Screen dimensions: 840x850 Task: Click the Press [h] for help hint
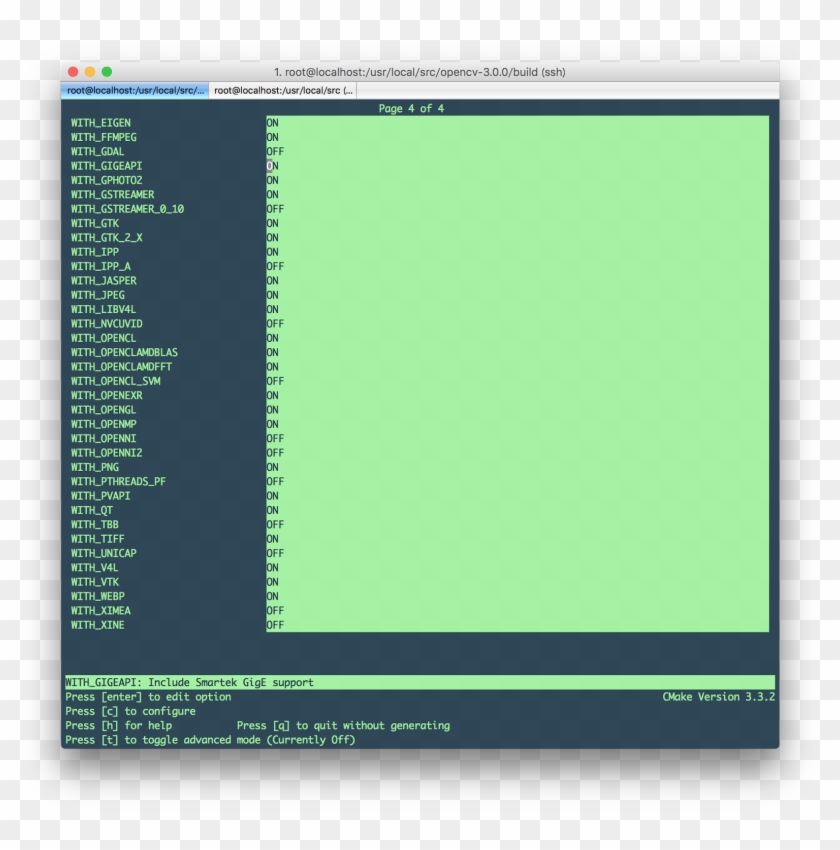119,726
